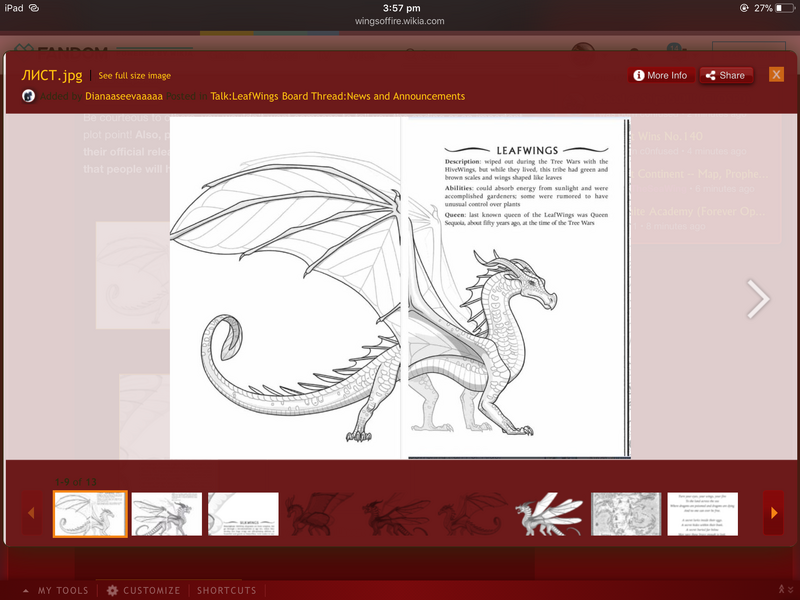
Task: Tap the wingsoffire.wikia.com address bar
Action: click(400, 20)
